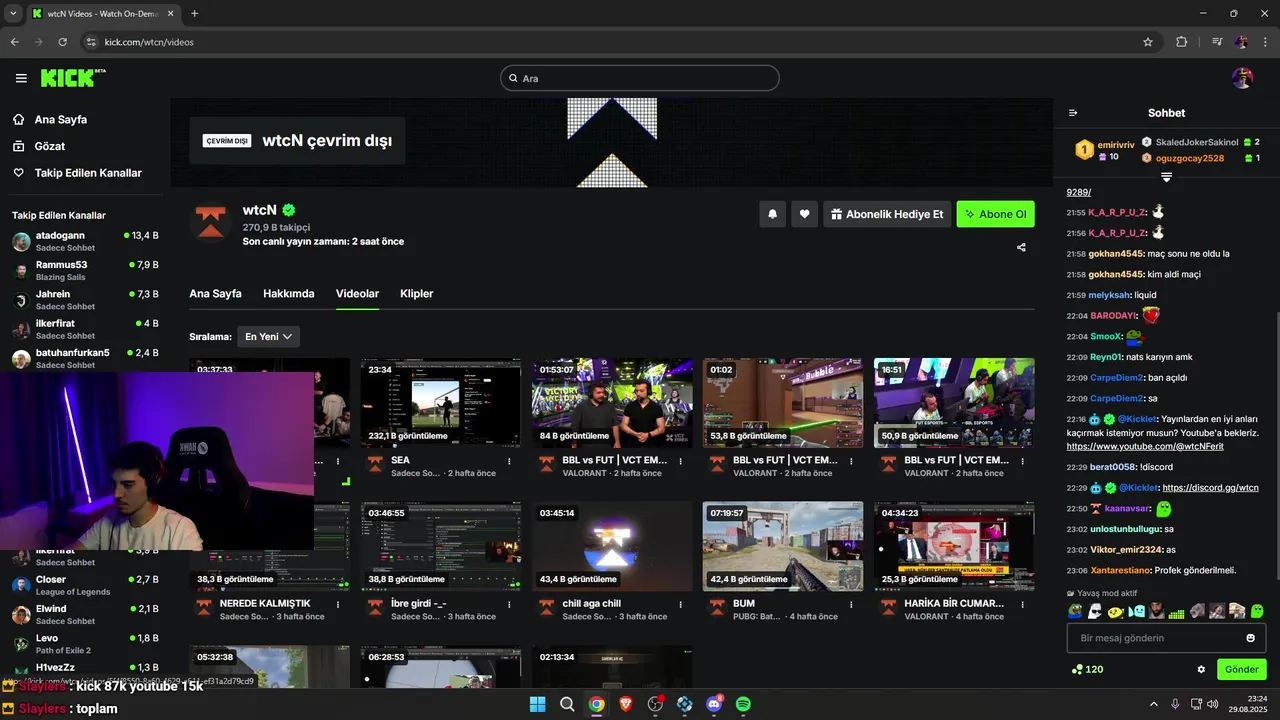This screenshot has width=1280, height=720.
Task: Open atadogann followed channel
Action: point(85,242)
